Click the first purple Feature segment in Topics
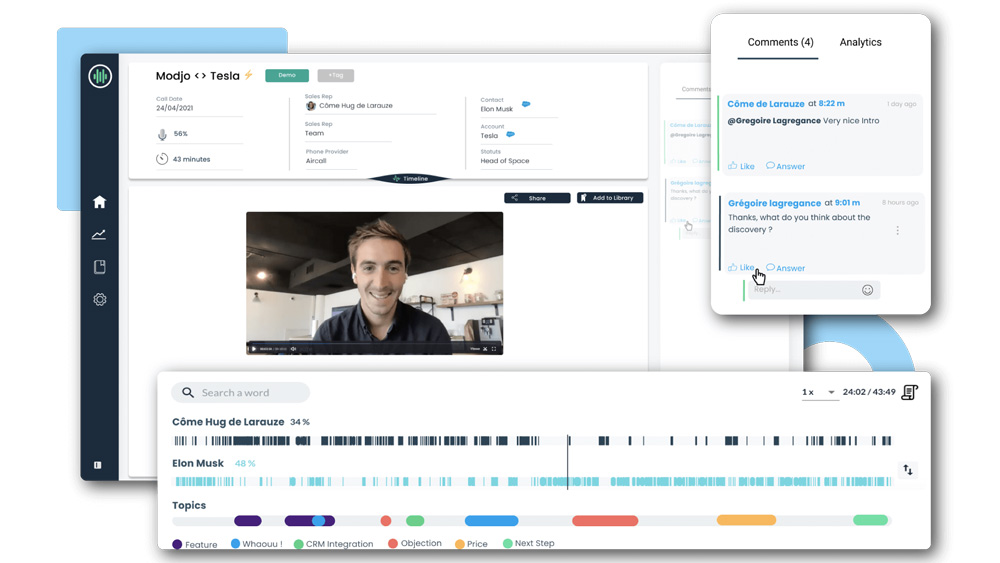The width and height of the screenshot is (1000, 563). (x=247, y=520)
